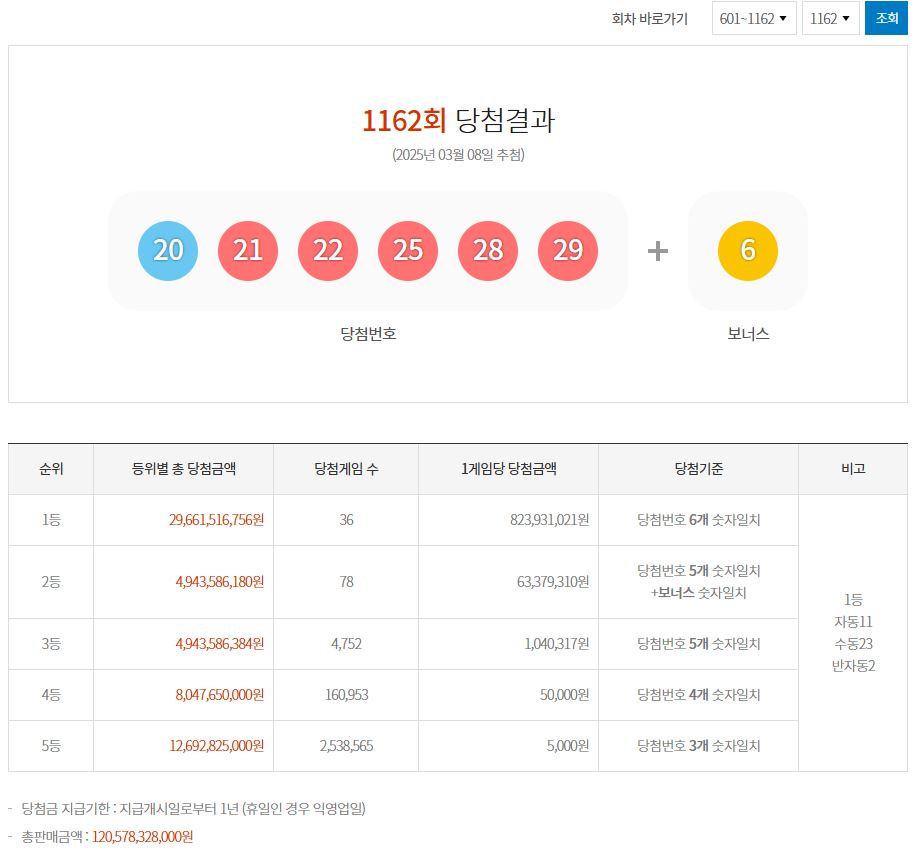Click total prize 4,943,586,384원
922x864 pixels.
coord(219,644)
